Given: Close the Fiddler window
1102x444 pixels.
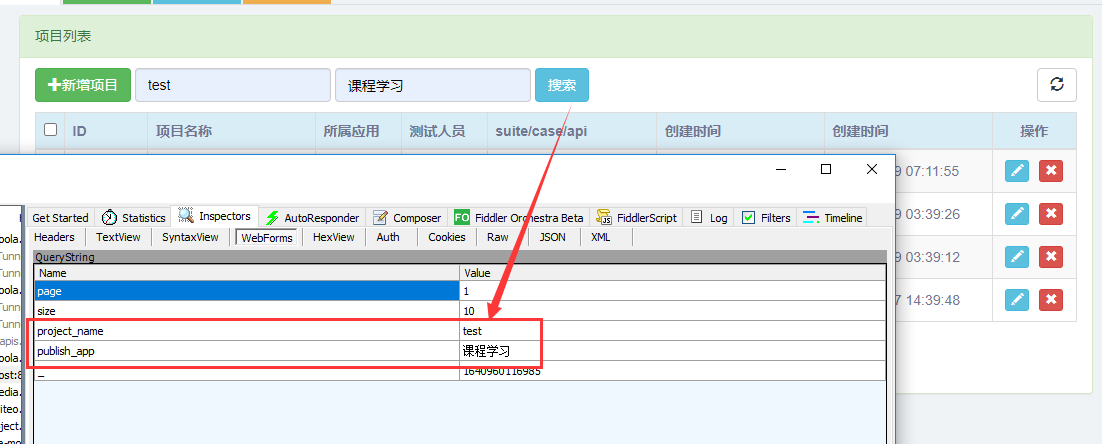Looking at the screenshot, I should click(871, 169).
